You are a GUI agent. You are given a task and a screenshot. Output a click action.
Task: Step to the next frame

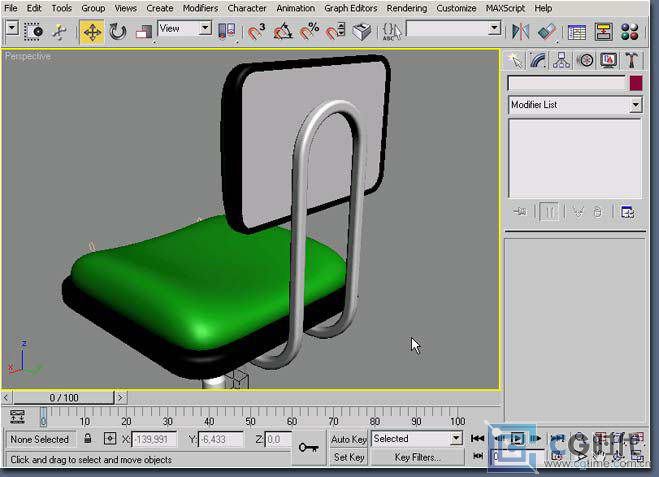[535, 438]
